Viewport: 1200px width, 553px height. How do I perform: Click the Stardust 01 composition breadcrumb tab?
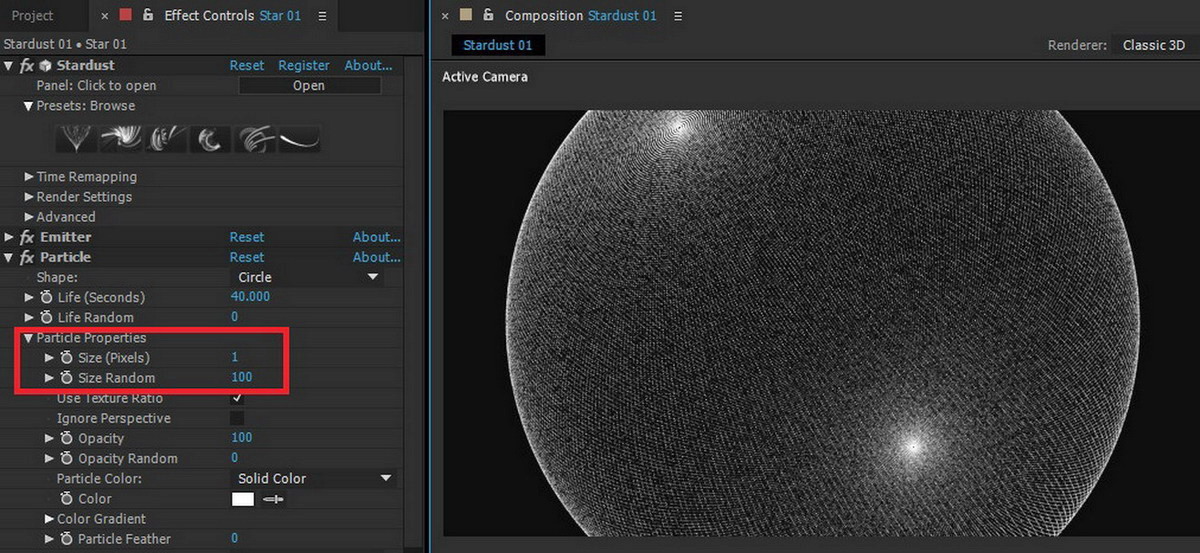click(498, 45)
